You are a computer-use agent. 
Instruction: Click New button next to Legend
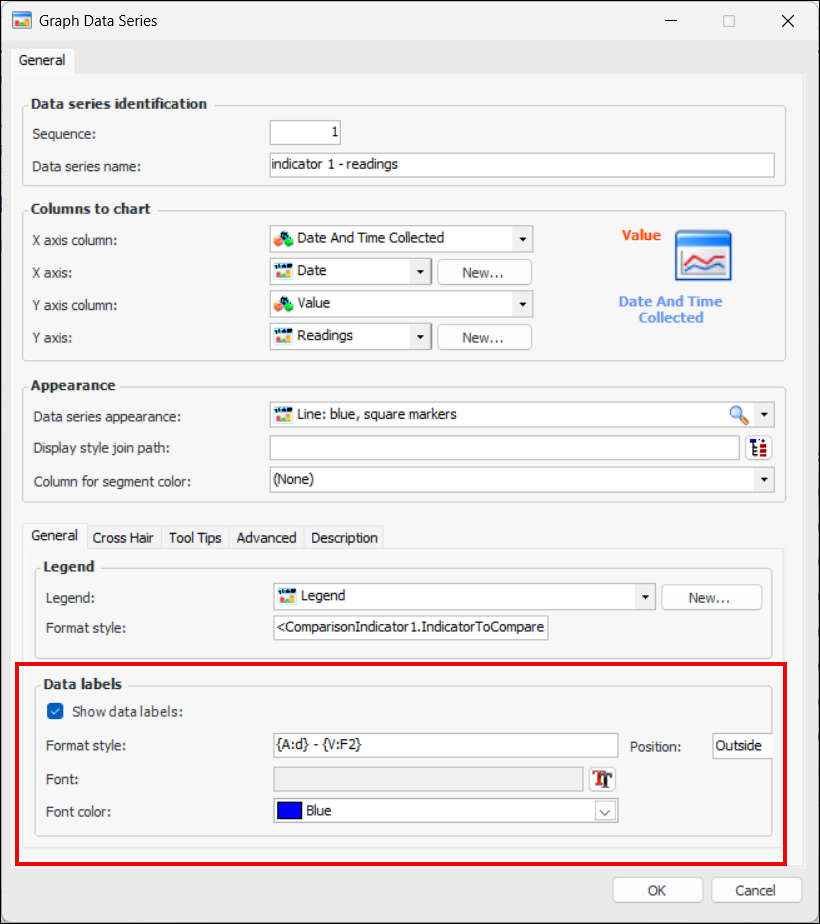coord(711,598)
